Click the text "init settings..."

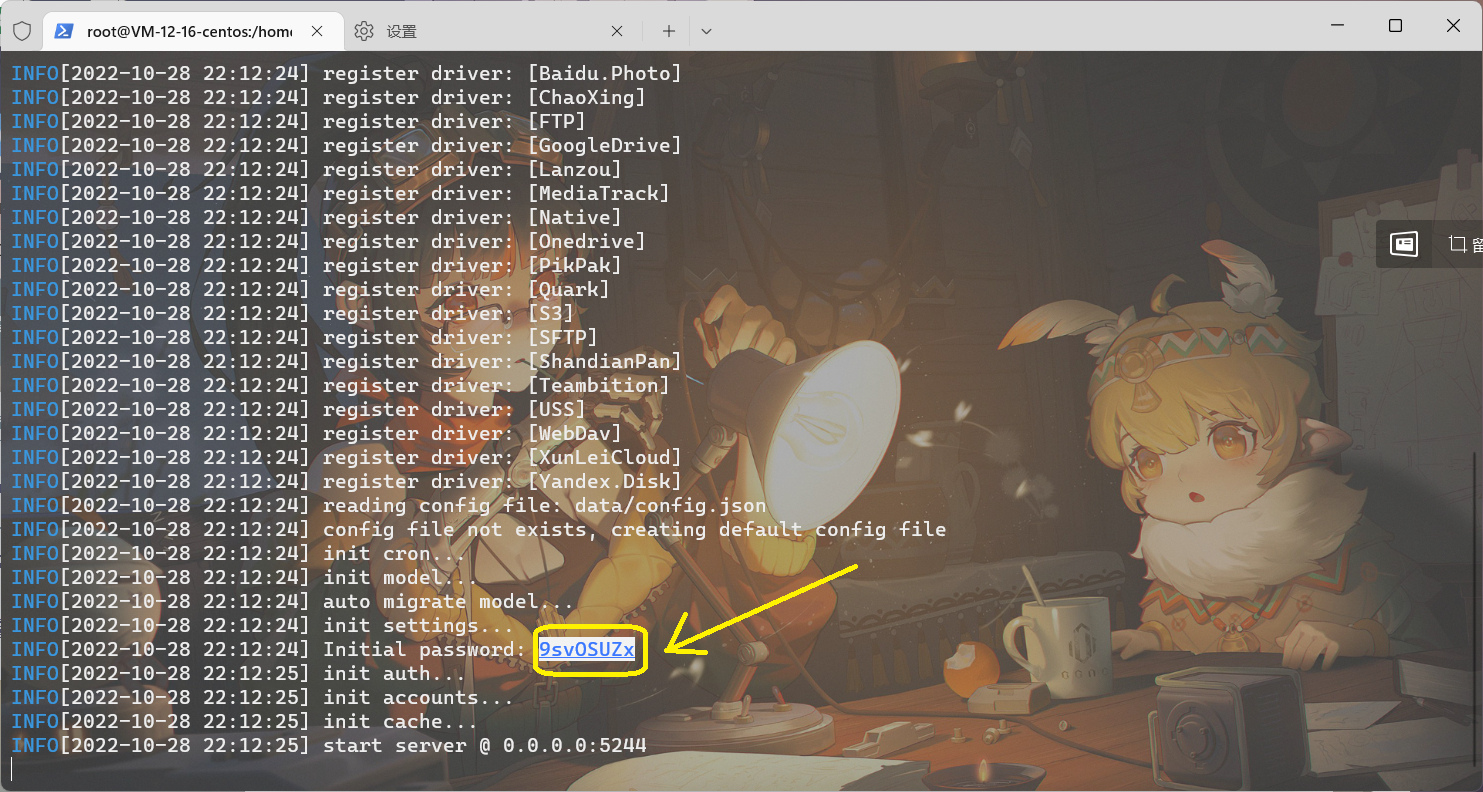[419, 626]
